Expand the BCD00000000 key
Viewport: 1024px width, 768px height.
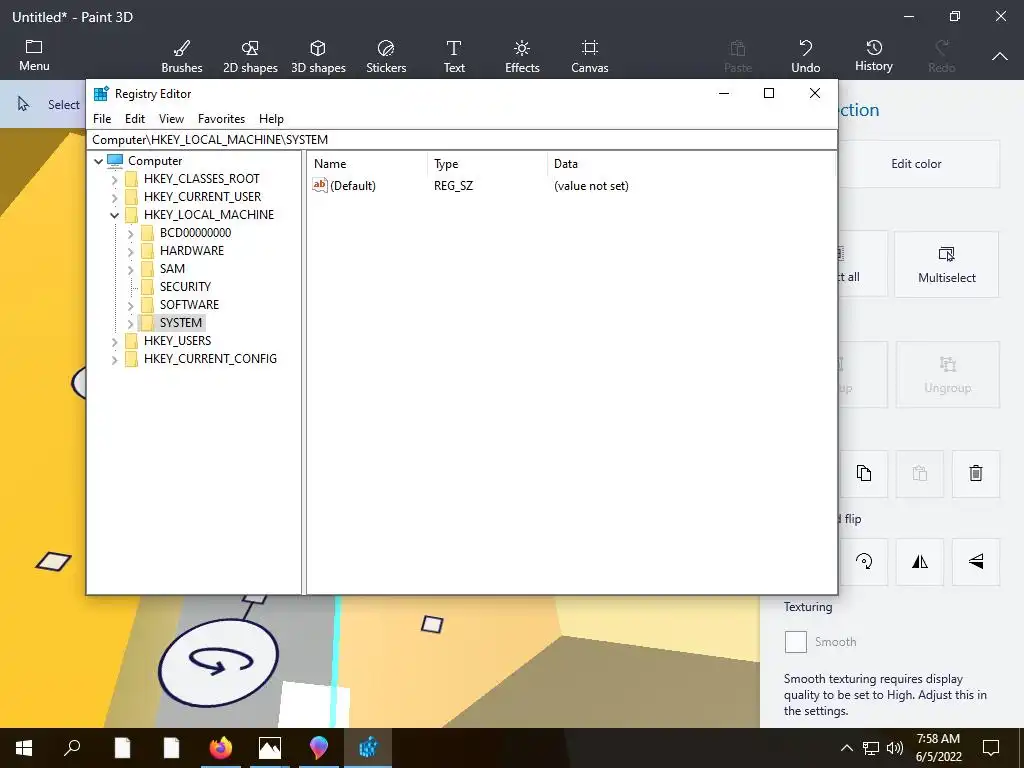click(x=131, y=233)
